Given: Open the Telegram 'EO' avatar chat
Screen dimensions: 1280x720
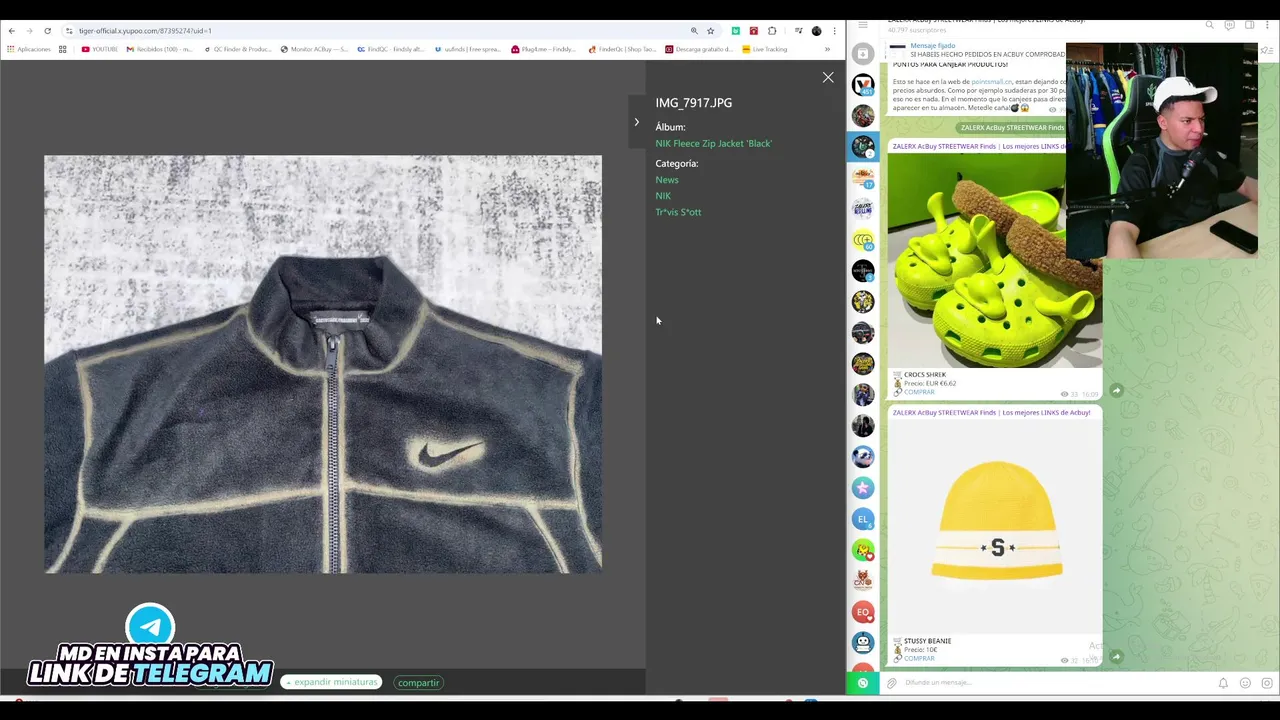Looking at the screenshot, I should 863,612.
